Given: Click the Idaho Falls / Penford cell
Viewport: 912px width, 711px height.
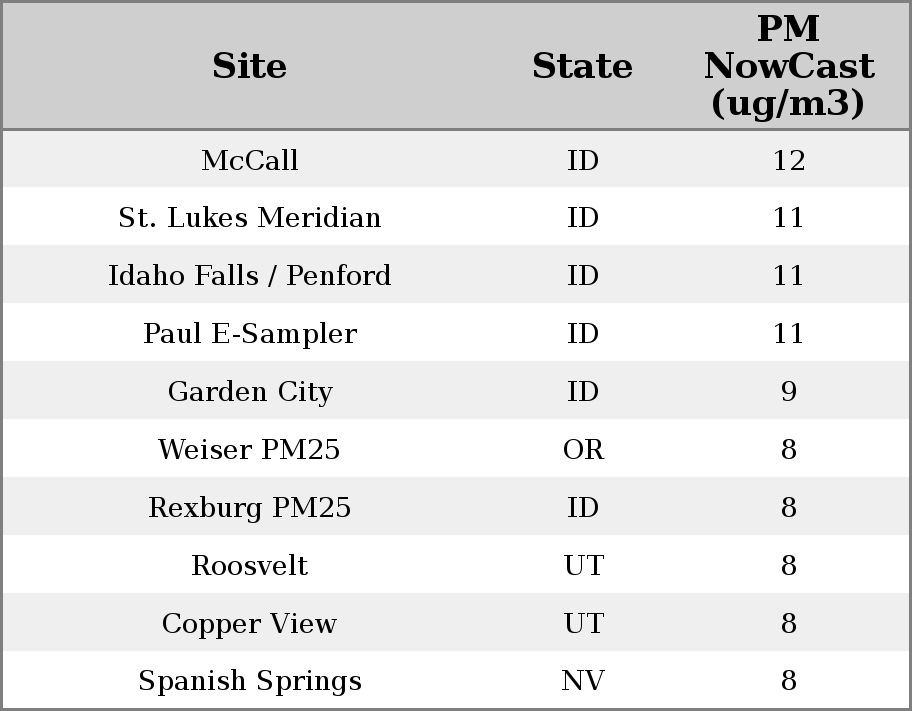Looking at the screenshot, I should point(250,276).
